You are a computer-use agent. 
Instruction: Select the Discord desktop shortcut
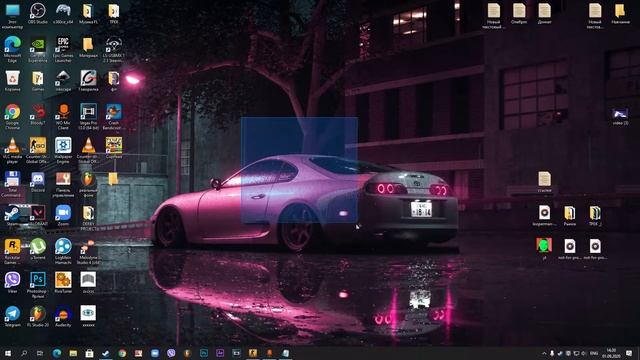38,179
